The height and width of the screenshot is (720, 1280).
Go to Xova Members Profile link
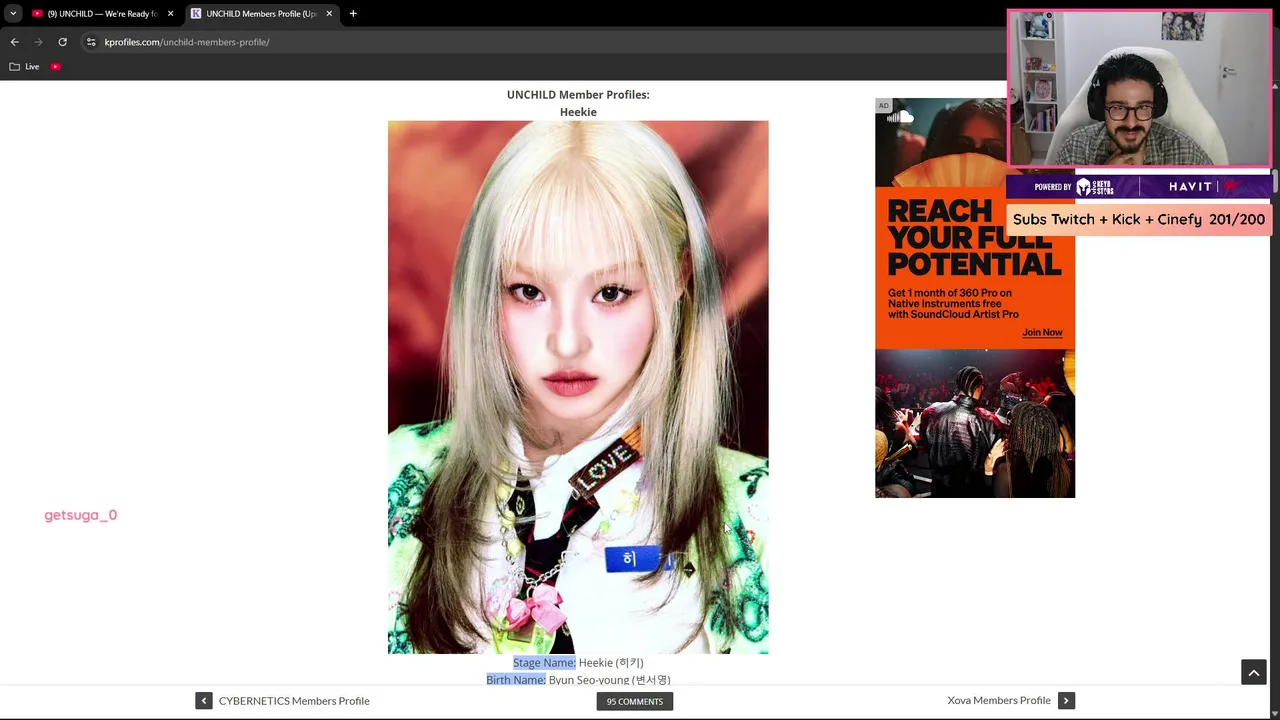click(x=999, y=700)
